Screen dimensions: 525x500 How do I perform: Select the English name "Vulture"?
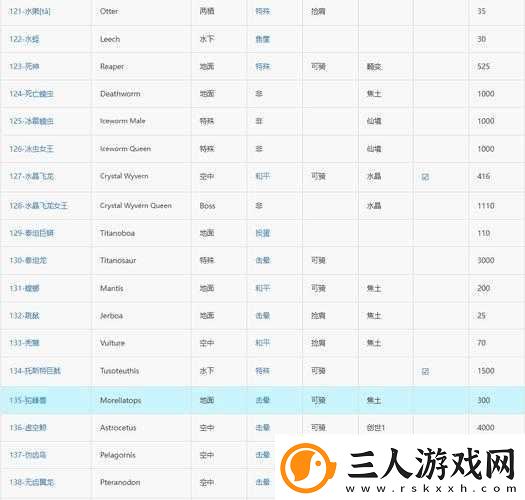[112, 343]
